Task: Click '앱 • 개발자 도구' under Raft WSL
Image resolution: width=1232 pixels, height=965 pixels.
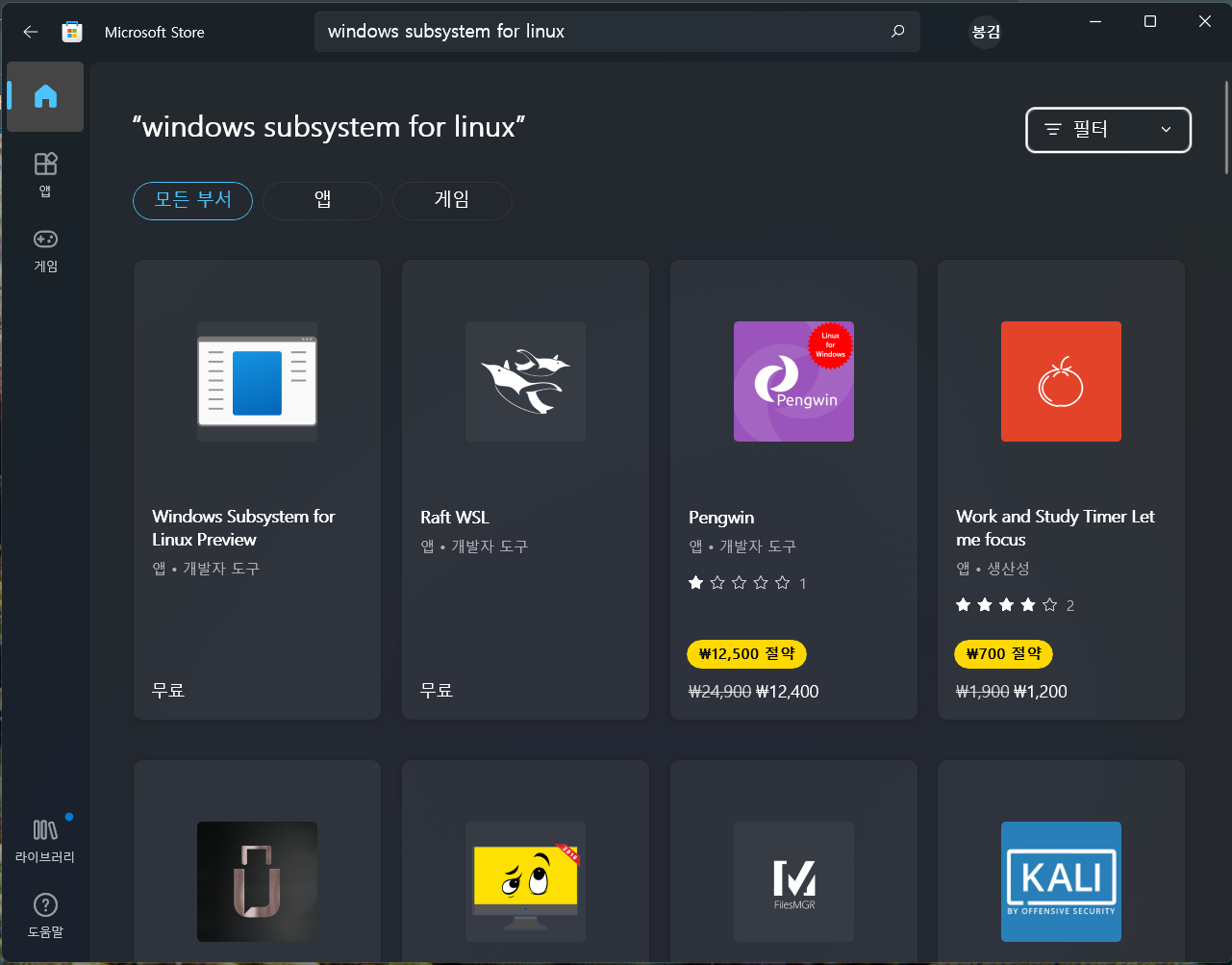Action: [474, 546]
